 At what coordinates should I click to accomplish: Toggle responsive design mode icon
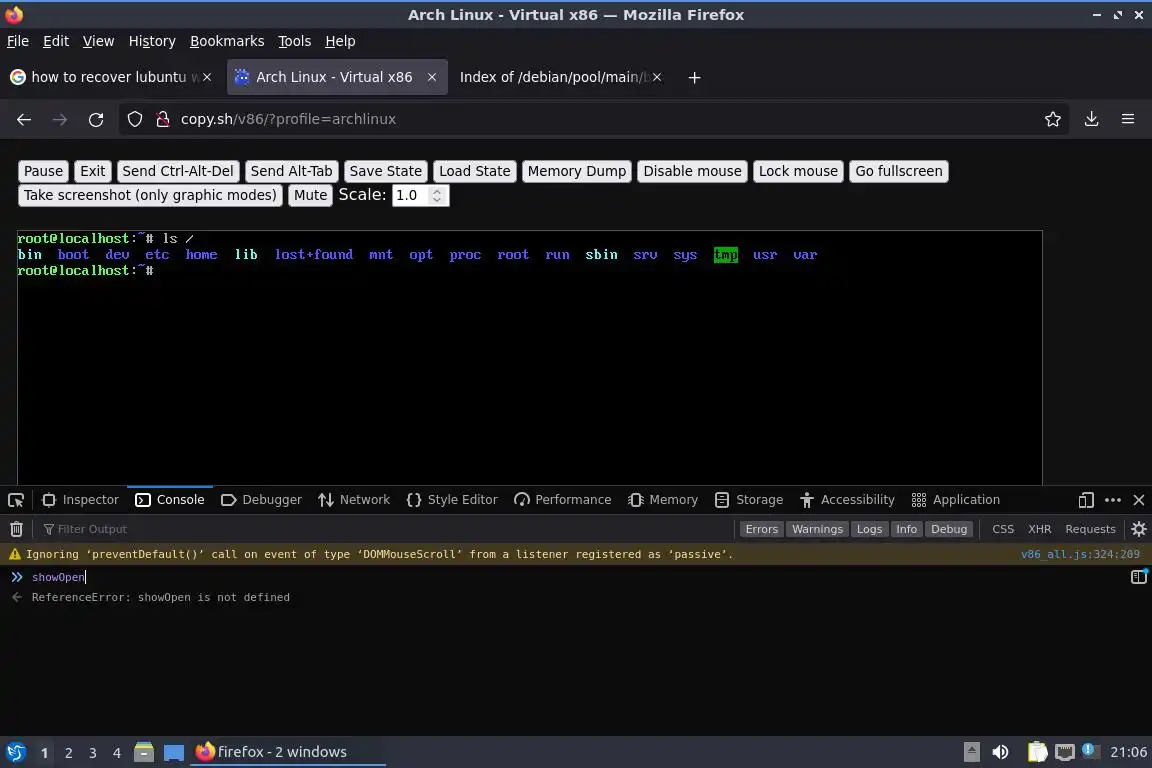[x=1086, y=500]
